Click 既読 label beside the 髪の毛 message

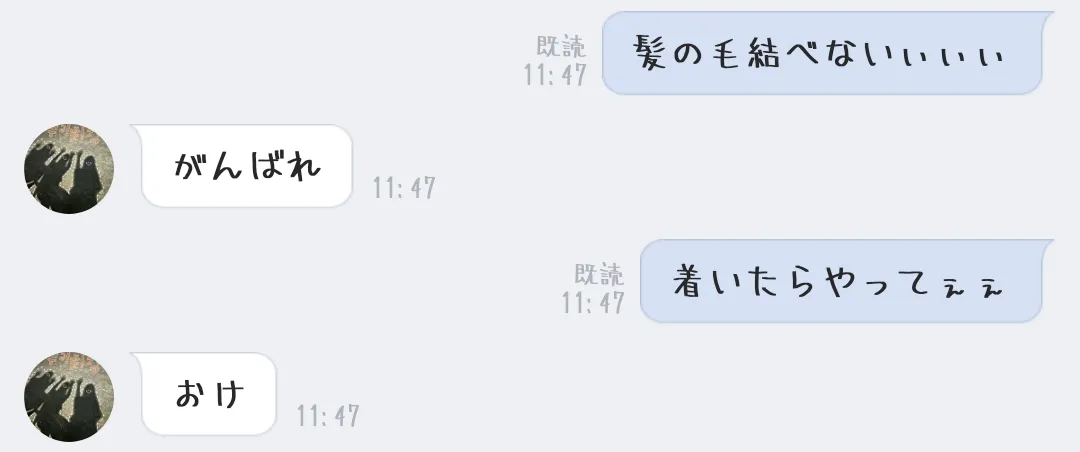(x=562, y=46)
